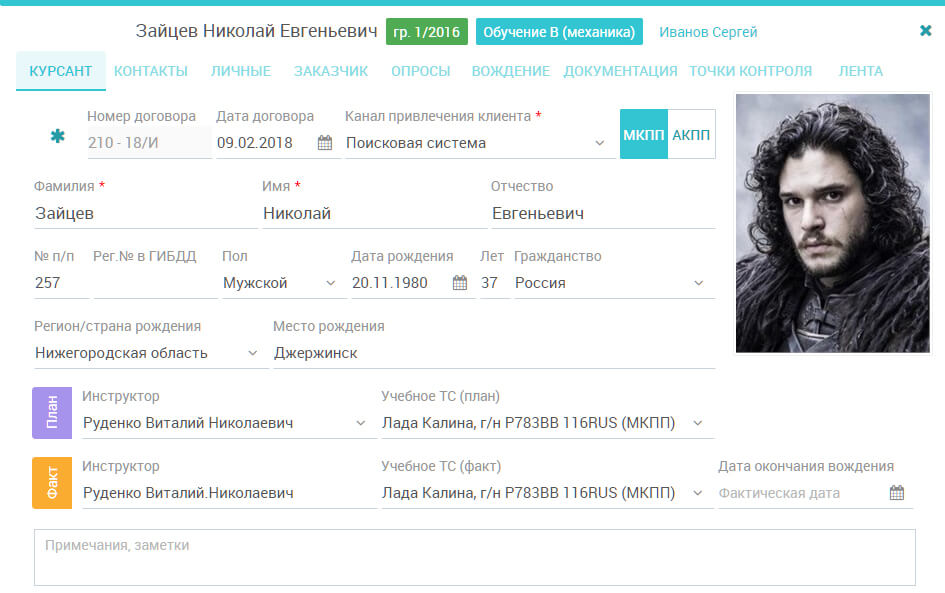The height and width of the screenshot is (593, 945).
Task: Go to the ЛИЧНЫЕ tab
Action: 241,71
